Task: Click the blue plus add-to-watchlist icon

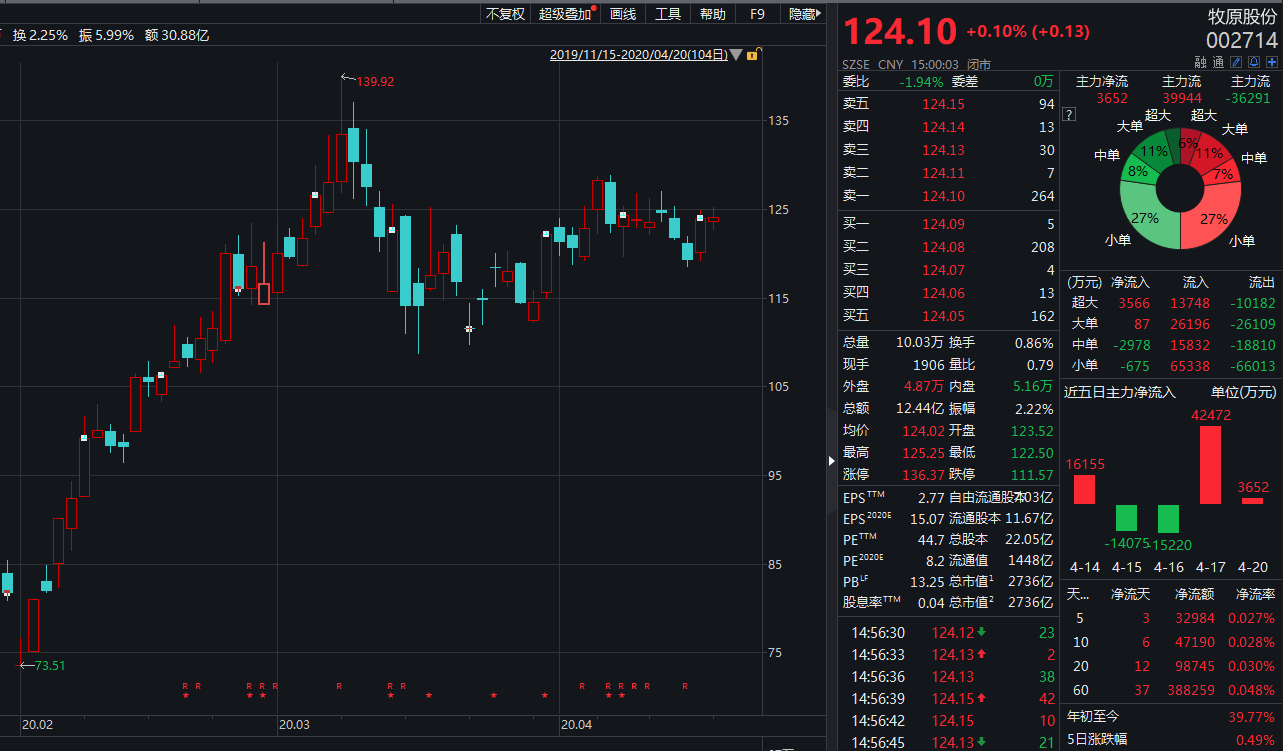Action: 1271,62
